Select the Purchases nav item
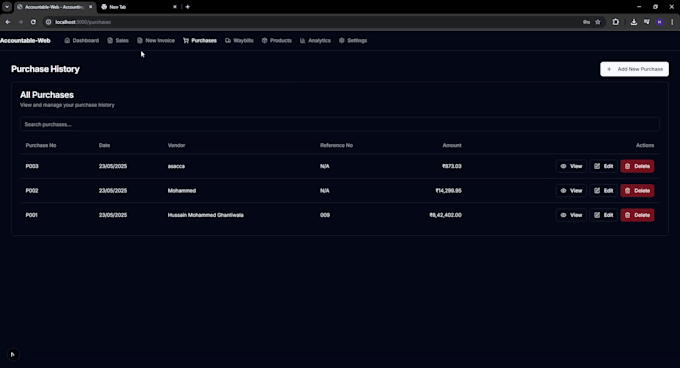 coord(200,40)
